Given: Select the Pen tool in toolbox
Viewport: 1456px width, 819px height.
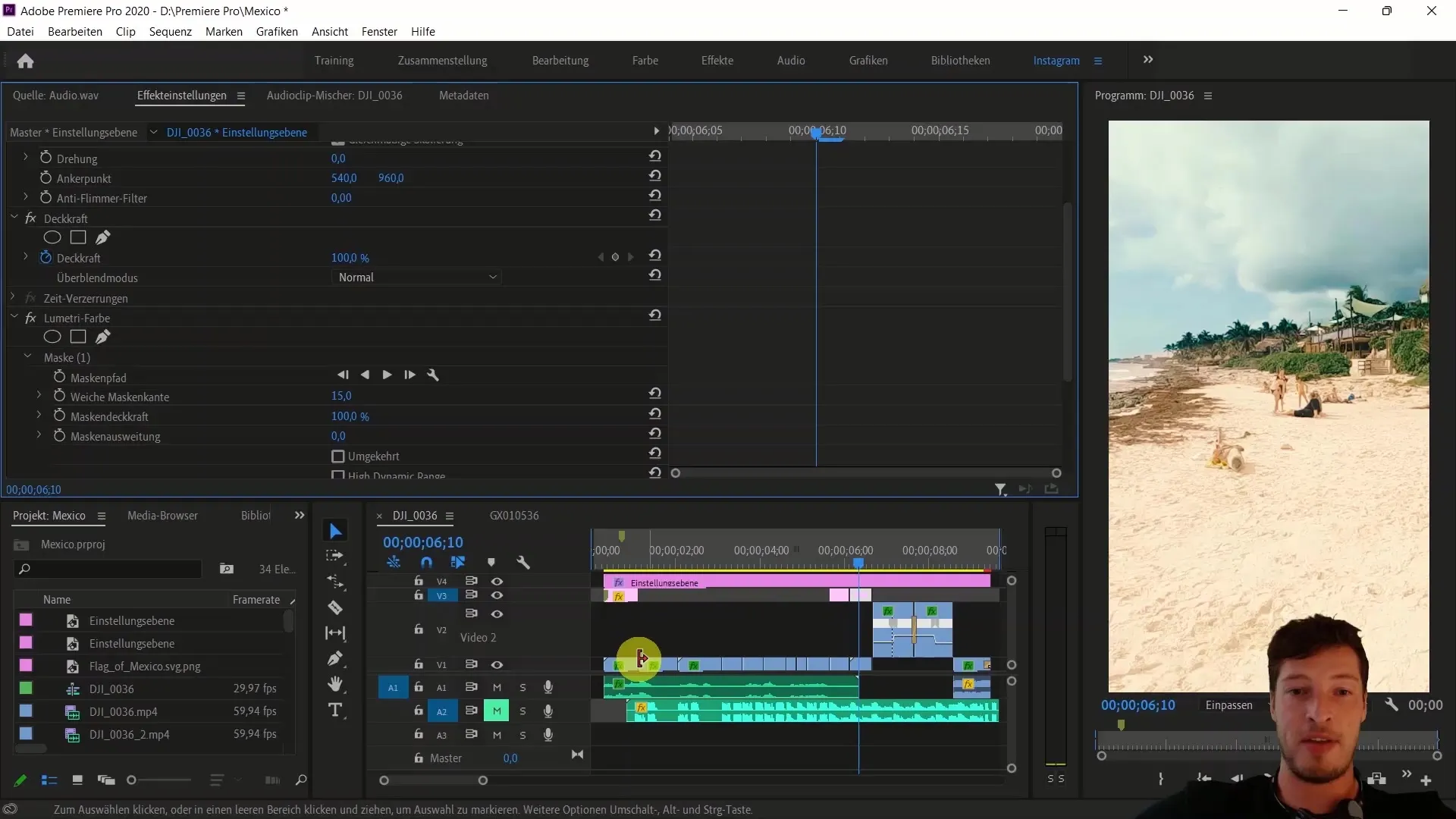Looking at the screenshot, I should (335, 658).
